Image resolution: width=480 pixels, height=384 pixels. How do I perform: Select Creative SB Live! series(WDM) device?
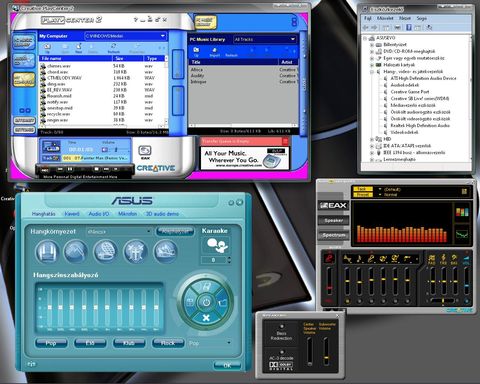click(420, 99)
